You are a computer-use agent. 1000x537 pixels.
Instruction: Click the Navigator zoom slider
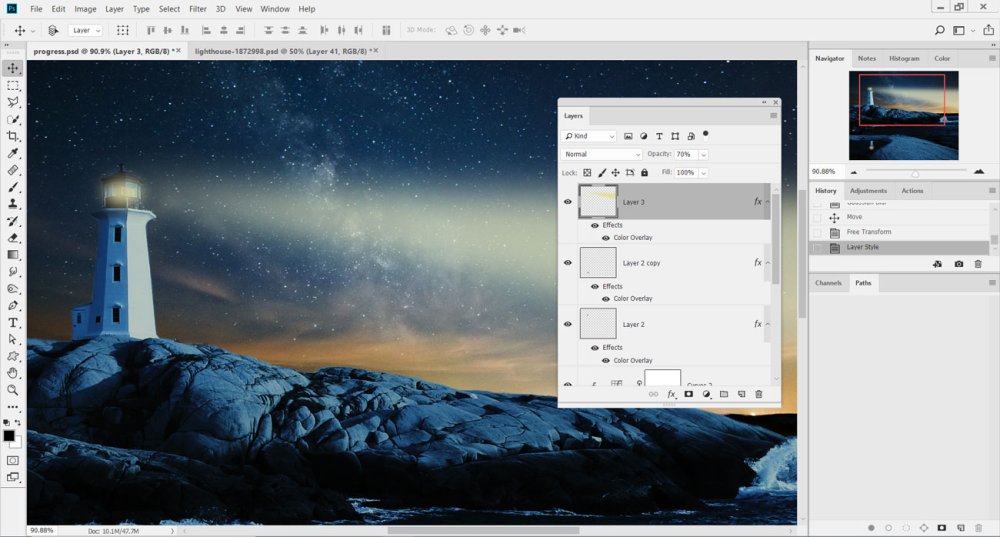[x=915, y=172]
